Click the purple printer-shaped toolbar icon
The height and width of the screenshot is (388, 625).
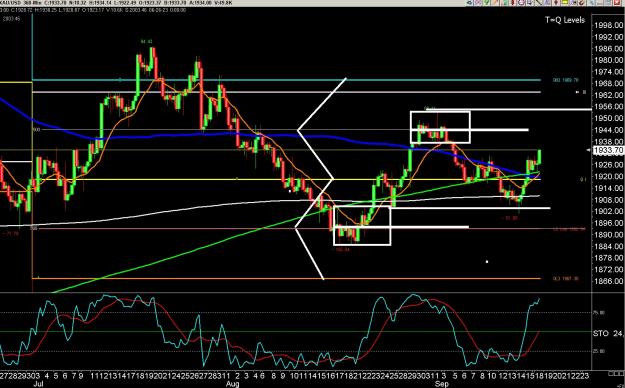pyautogui.click(x=521, y=2)
